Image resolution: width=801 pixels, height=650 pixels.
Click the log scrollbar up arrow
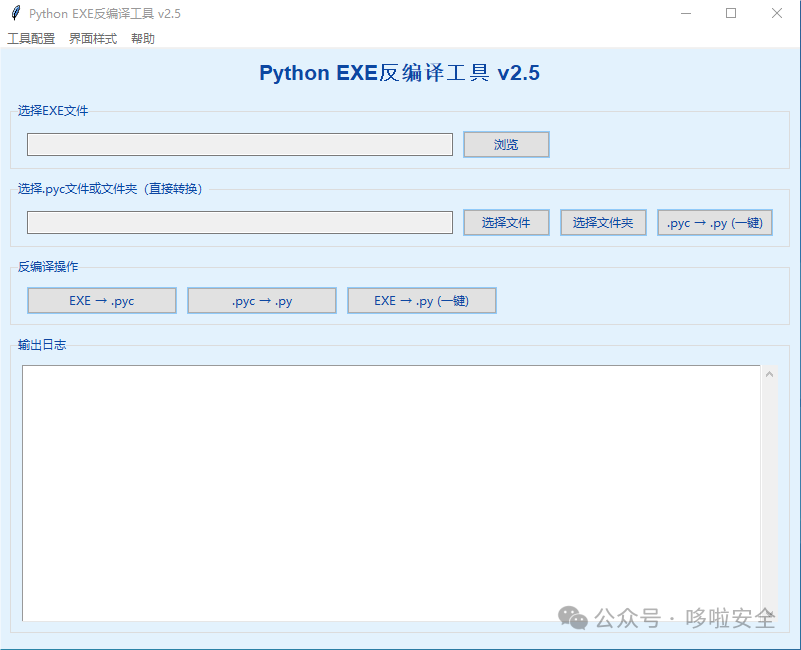[769, 375]
